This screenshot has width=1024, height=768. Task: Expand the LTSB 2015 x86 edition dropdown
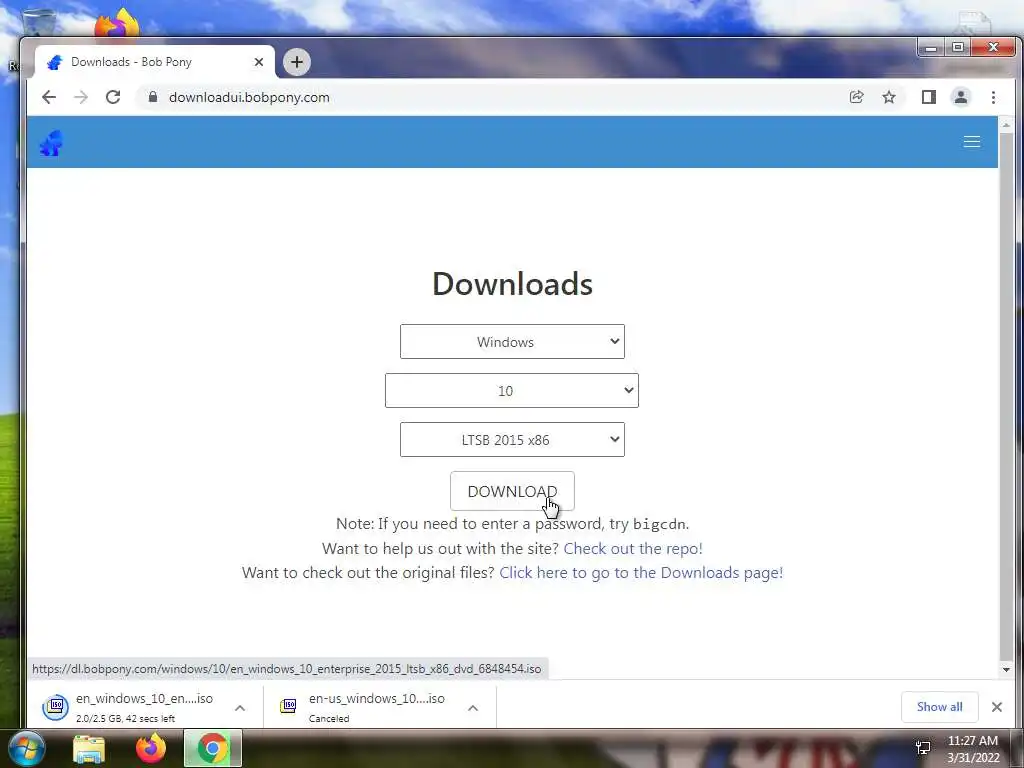pyautogui.click(x=512, y=440)
